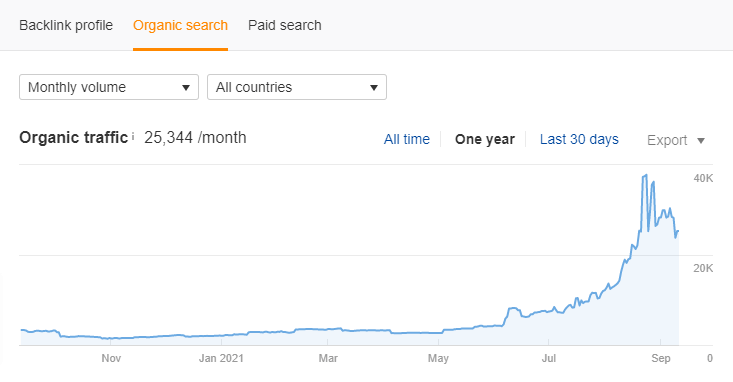Image resolution: width=733 pixels, height=382 pixels.
Task: Open the Export menu
Action: click(x=676, y=140)
